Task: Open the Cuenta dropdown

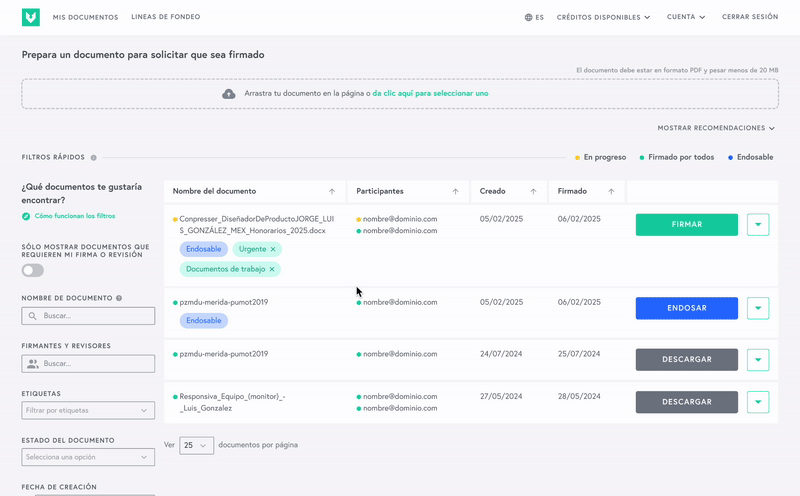Action: 686,17
